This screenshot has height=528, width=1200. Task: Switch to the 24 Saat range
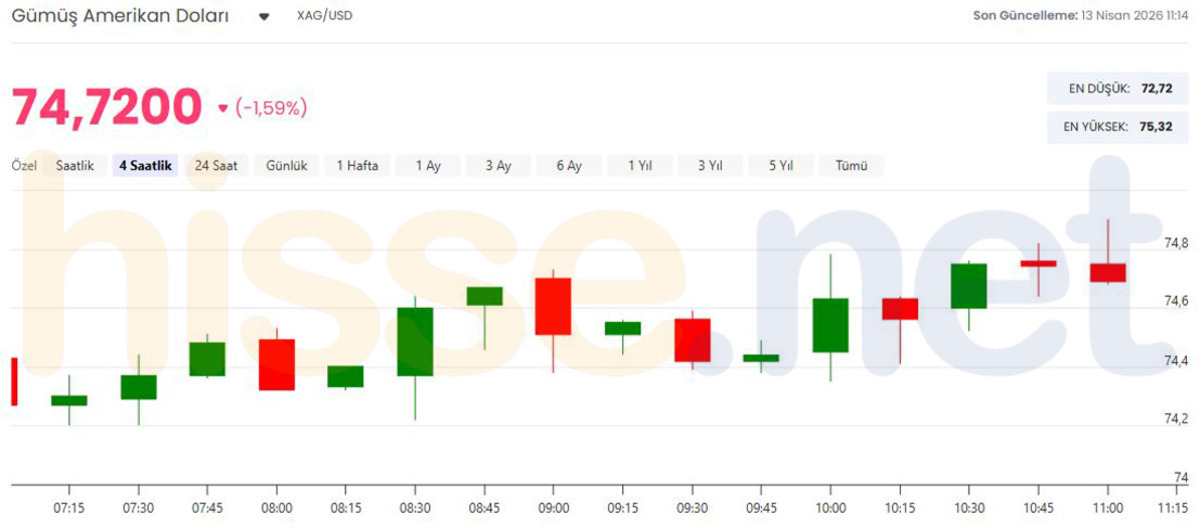(216, 166)
